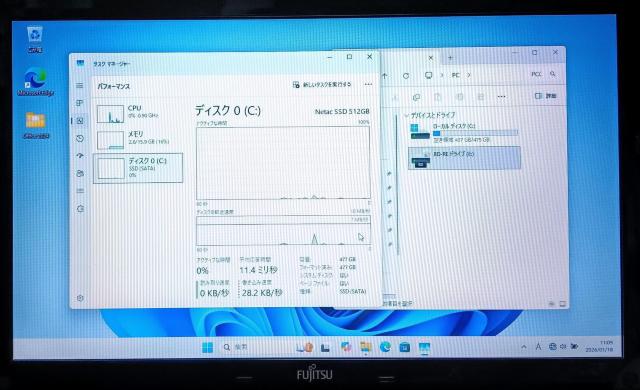Image resolution: width=640 pixels, height=390 pixels.
Task: Open Task Manager hamburger navigation menu
Action: tap(80, 86)
